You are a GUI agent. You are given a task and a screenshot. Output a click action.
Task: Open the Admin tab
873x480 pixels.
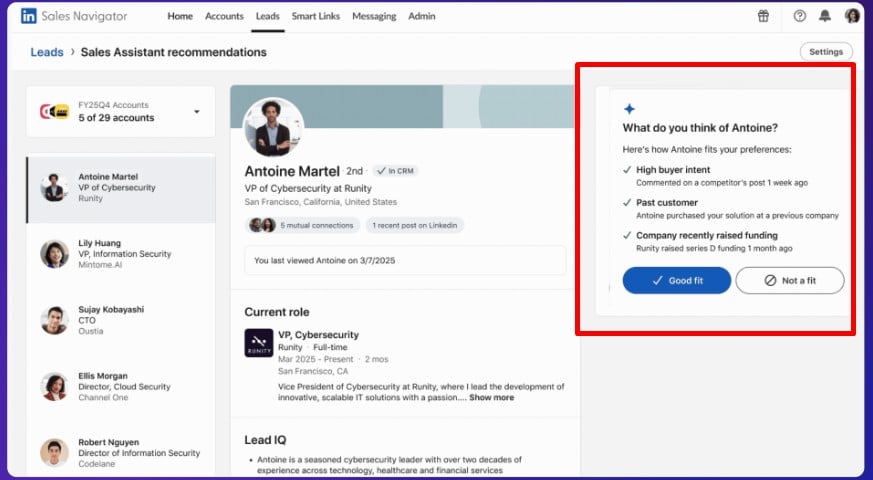tap(421, 16)
